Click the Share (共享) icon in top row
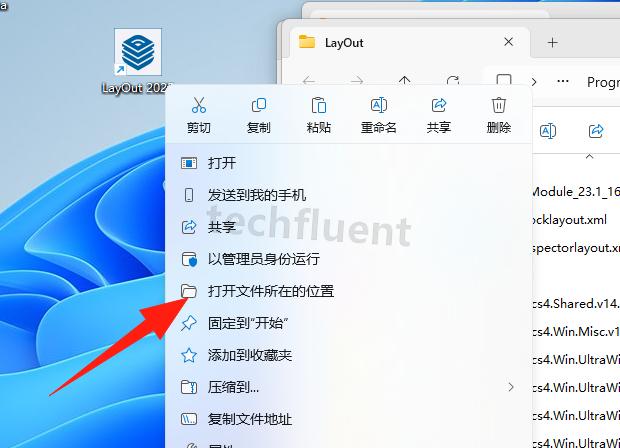 439,105
